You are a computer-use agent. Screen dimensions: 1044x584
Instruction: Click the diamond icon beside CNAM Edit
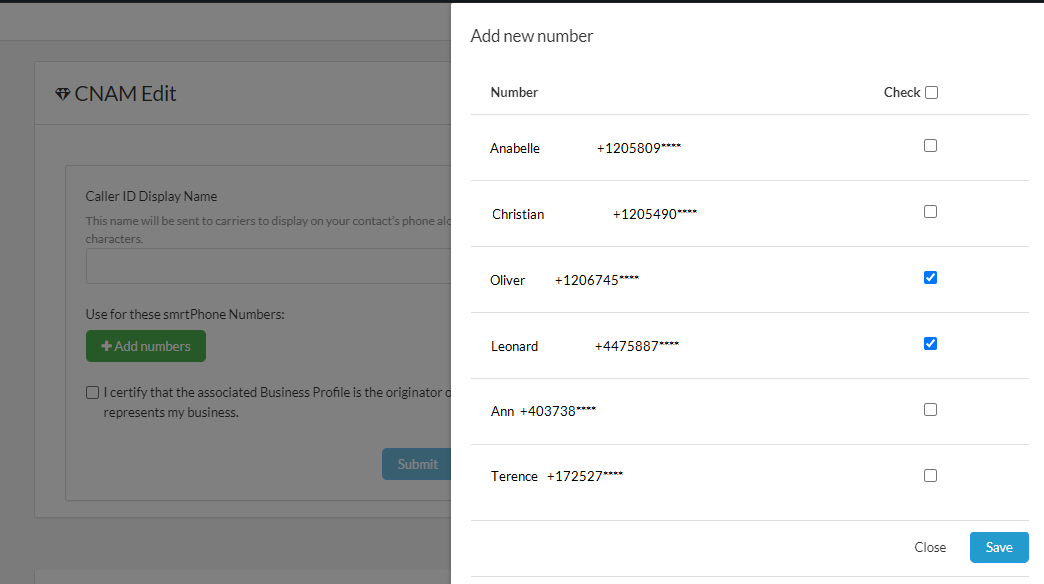click(x=63, y=94)
